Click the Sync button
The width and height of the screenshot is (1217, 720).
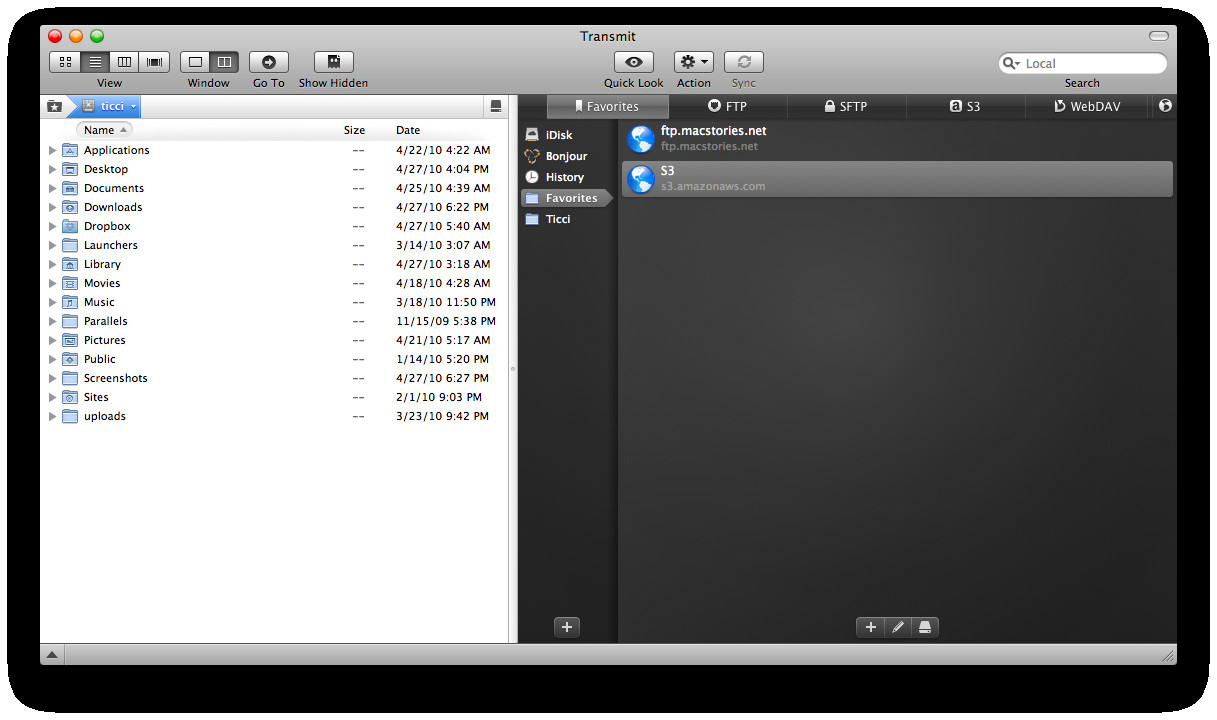tap(744, 62)
